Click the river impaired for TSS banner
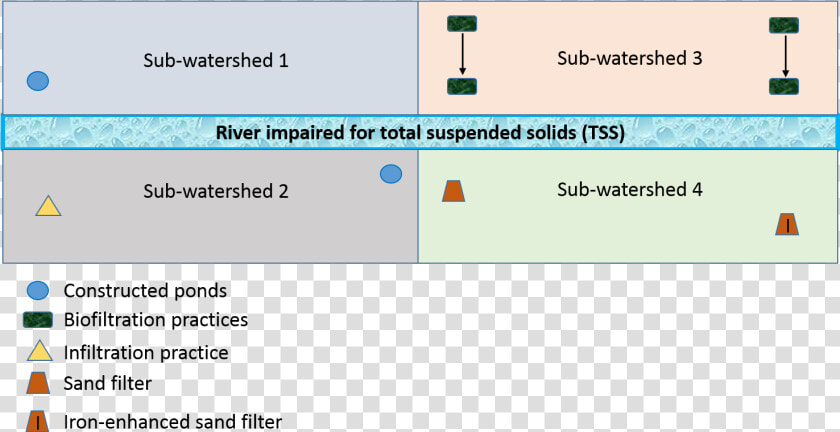The image size is (840, 432). (420, 132)
